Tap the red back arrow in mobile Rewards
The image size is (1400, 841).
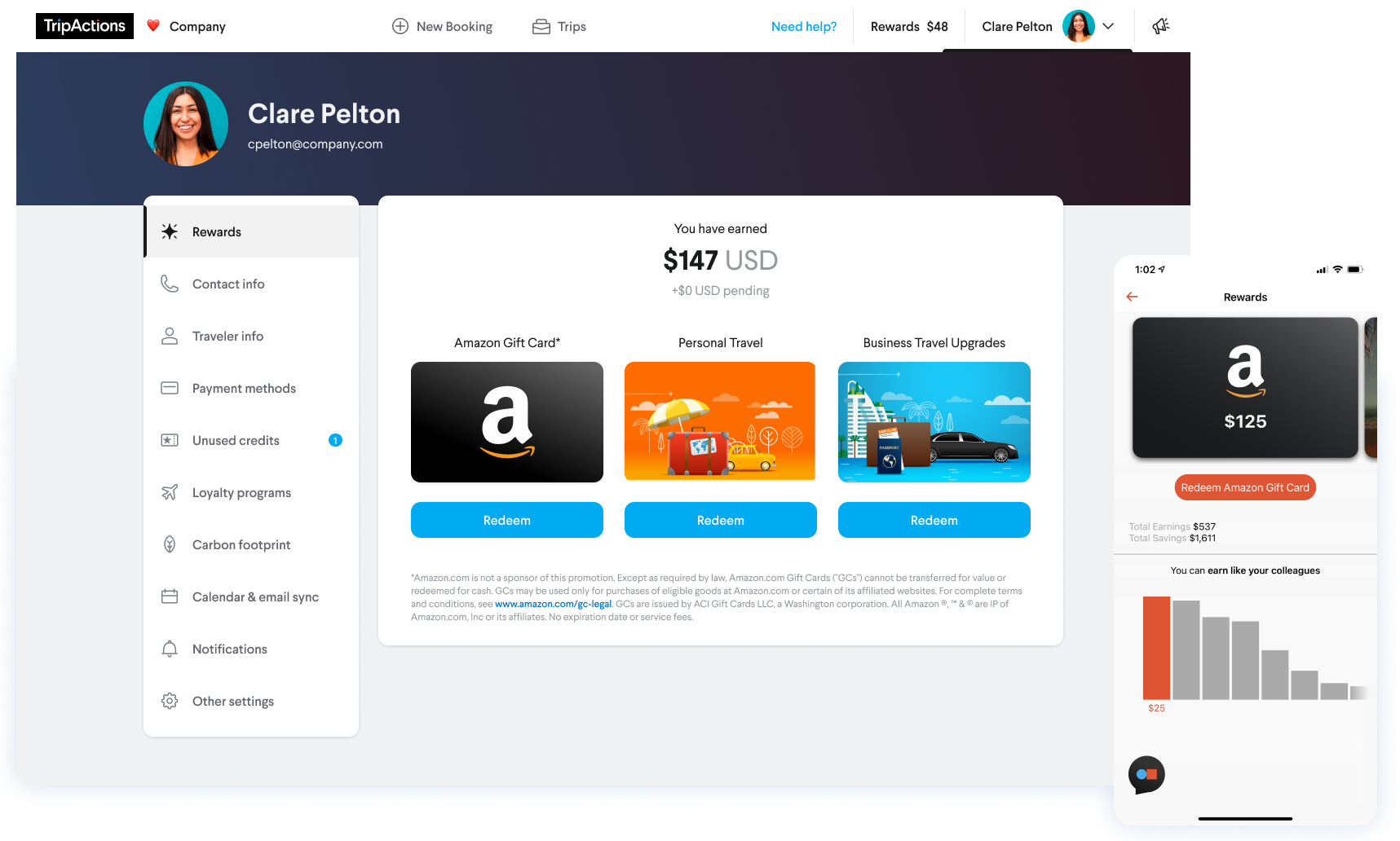click(x=1132, y=297)
